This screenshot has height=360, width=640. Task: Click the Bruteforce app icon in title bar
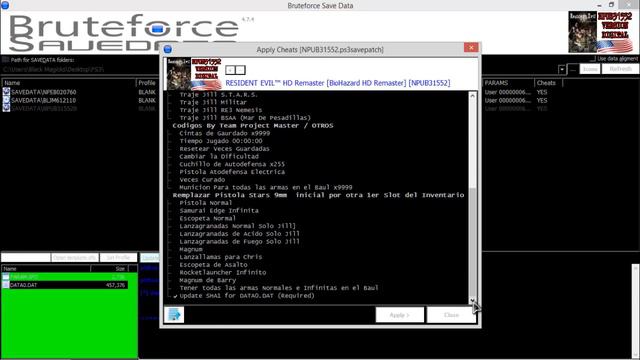5,5
